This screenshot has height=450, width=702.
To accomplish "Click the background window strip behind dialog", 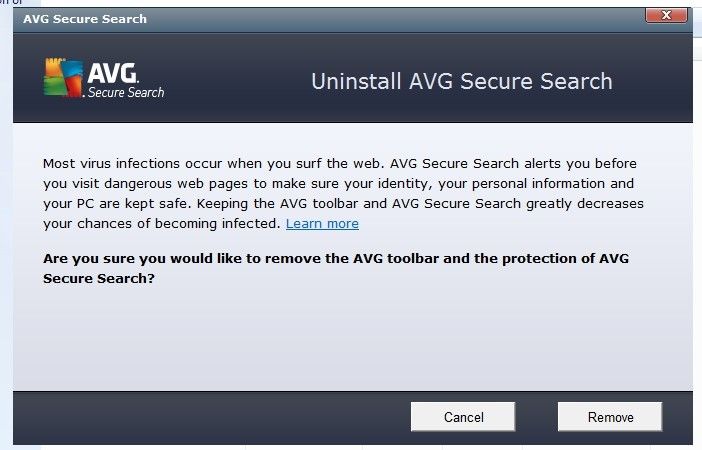I will pyautogui.click(x=6, y=224).
